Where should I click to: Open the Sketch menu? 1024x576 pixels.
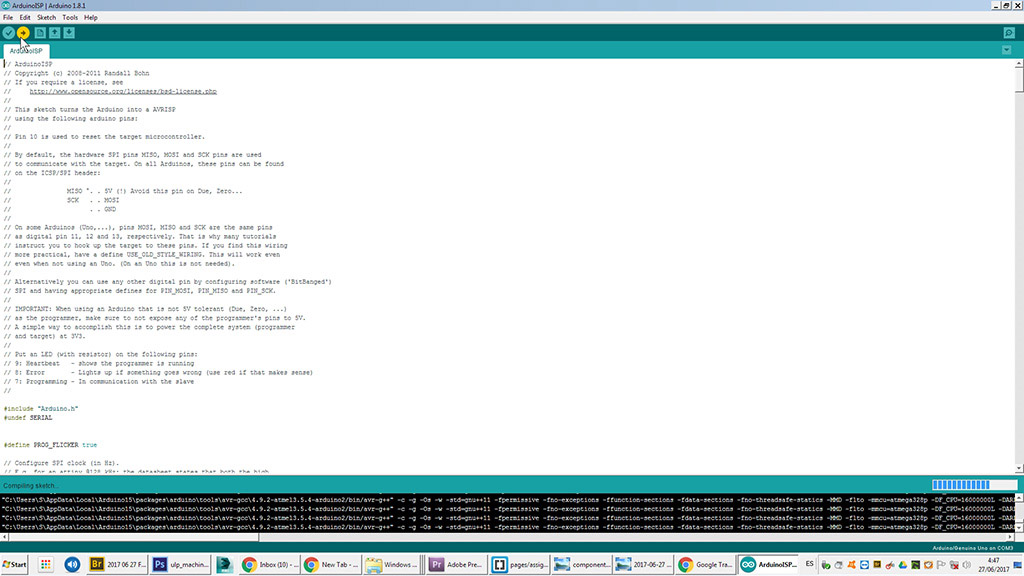point(46,18)
